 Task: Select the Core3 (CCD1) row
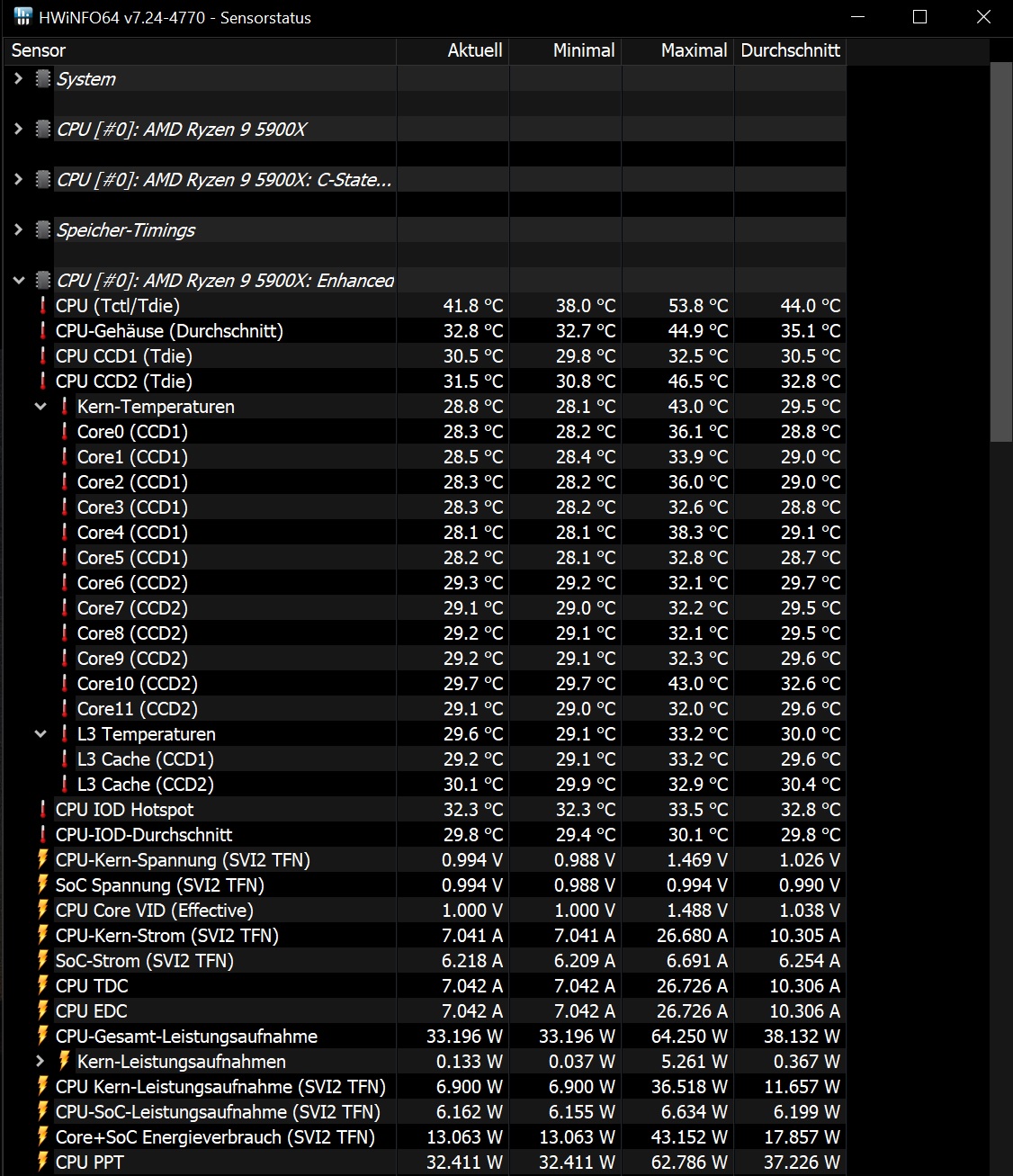tap(425, 507)
